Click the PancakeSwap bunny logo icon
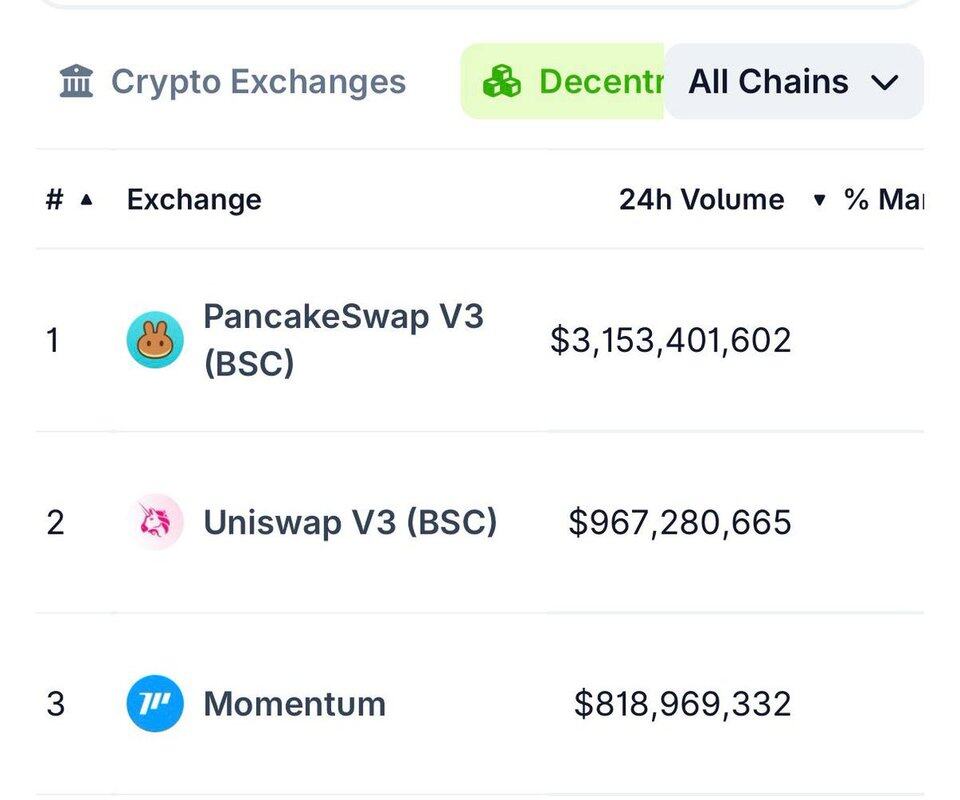Image resolution: width=960 pixels, height=800 pixels. 155,340
